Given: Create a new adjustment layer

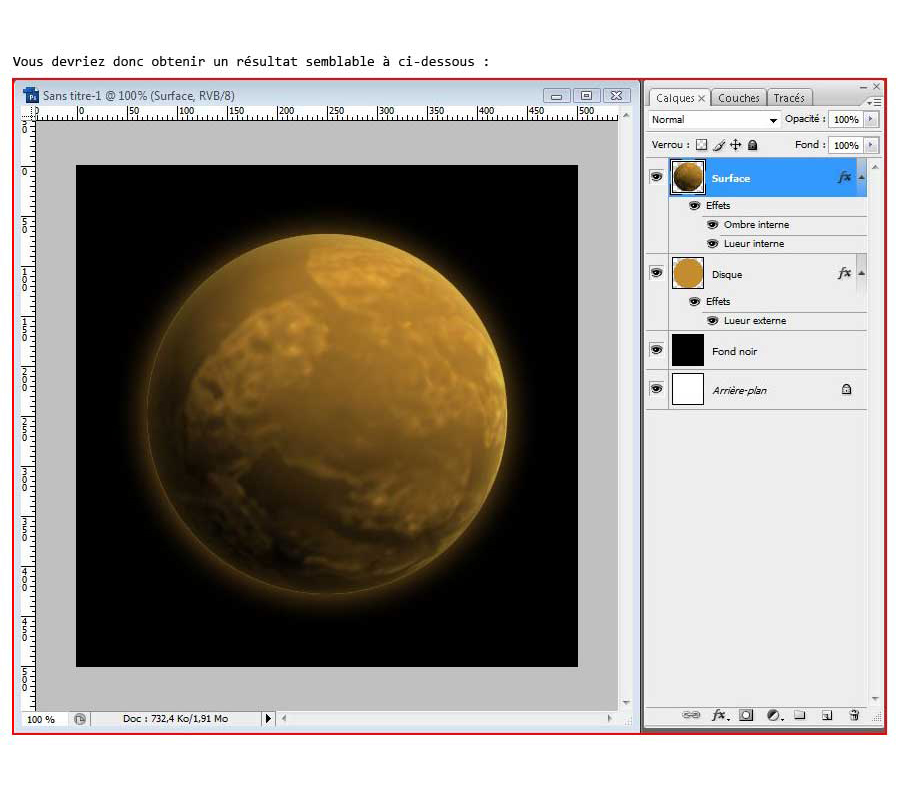Looking at the screenshot, I should pos(773,716).
